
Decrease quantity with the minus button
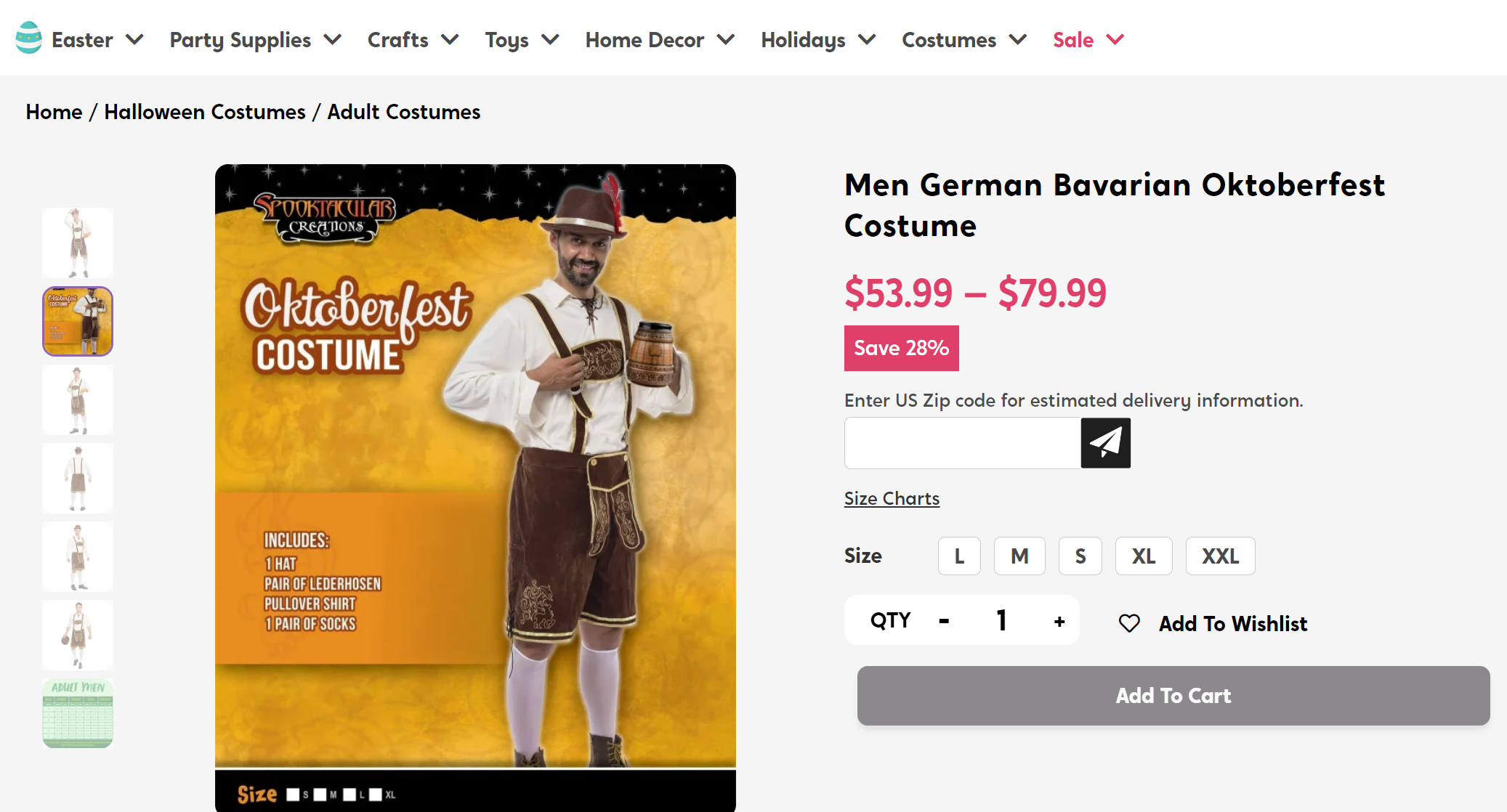pyautogui.click(x=944, y=622)
